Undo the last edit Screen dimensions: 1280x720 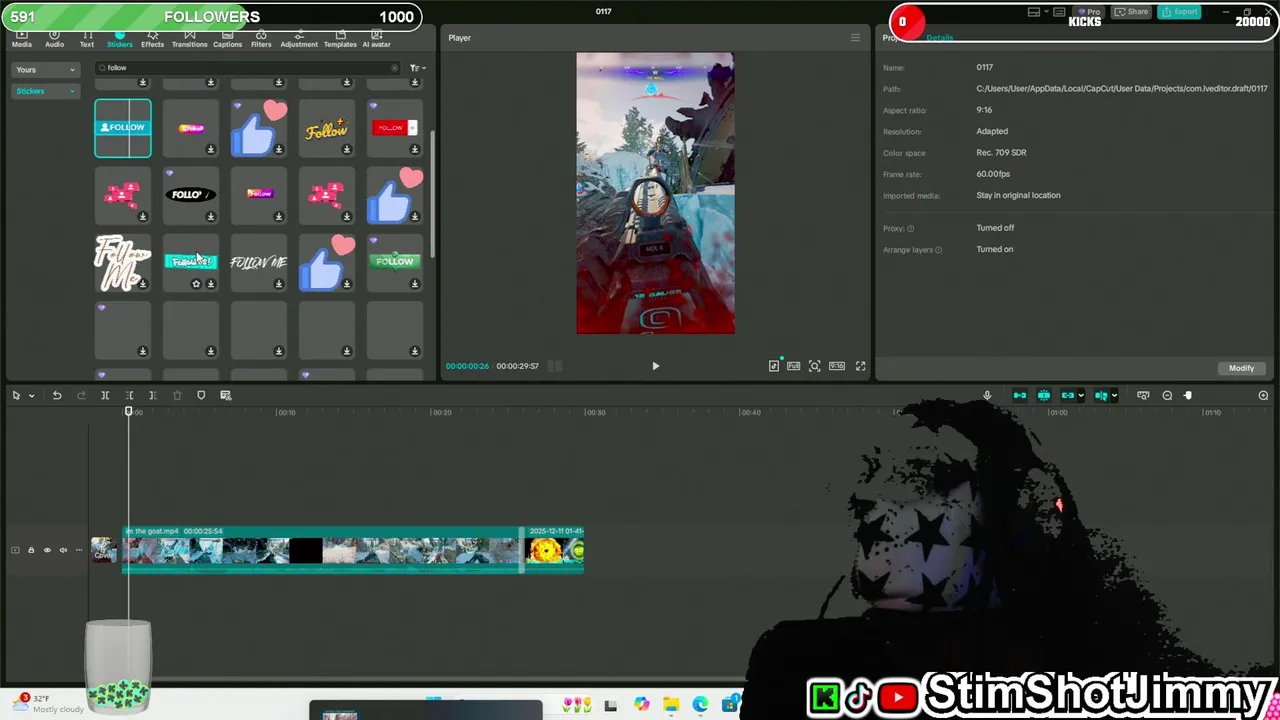(x=57, y=396)
